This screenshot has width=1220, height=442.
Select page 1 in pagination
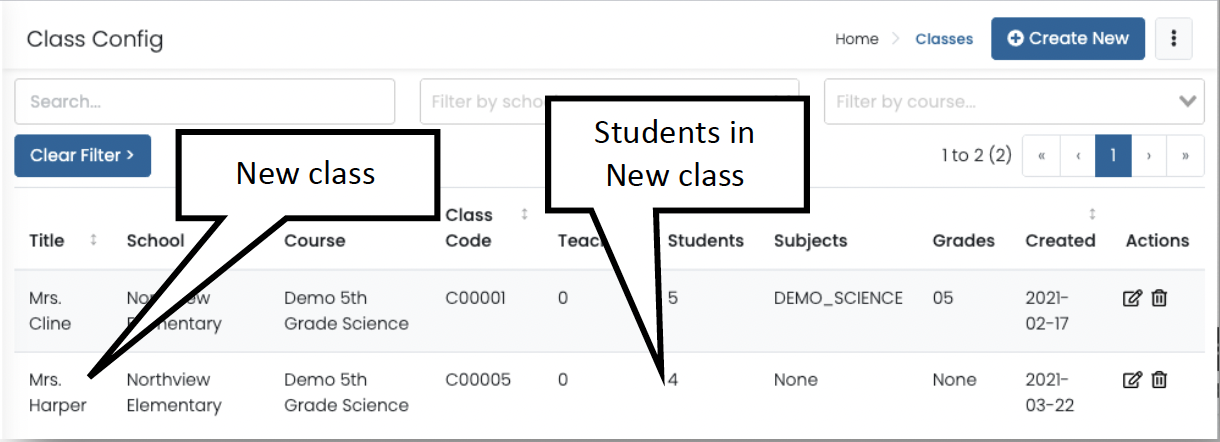1112,156
